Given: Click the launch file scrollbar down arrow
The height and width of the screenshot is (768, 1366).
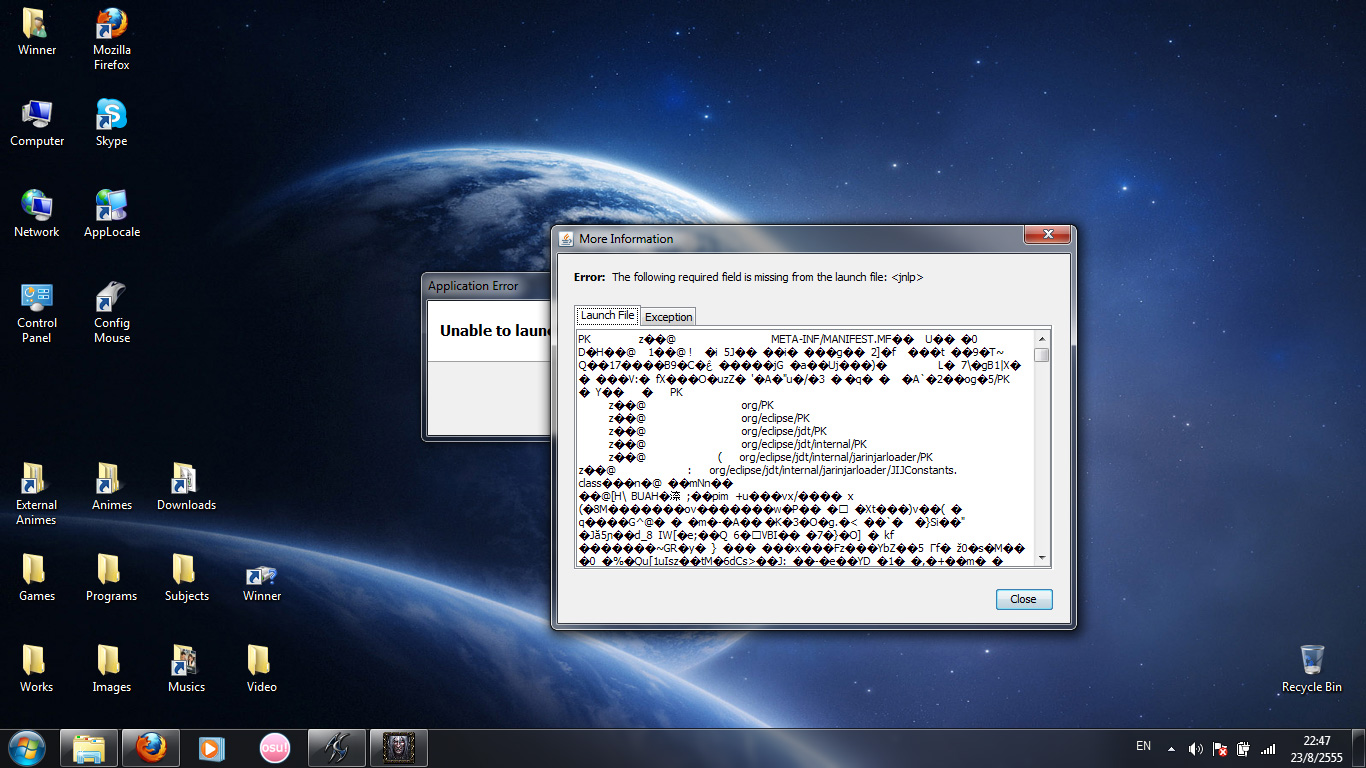Looking at the screenshot, I should click(x=1042, y=558).
